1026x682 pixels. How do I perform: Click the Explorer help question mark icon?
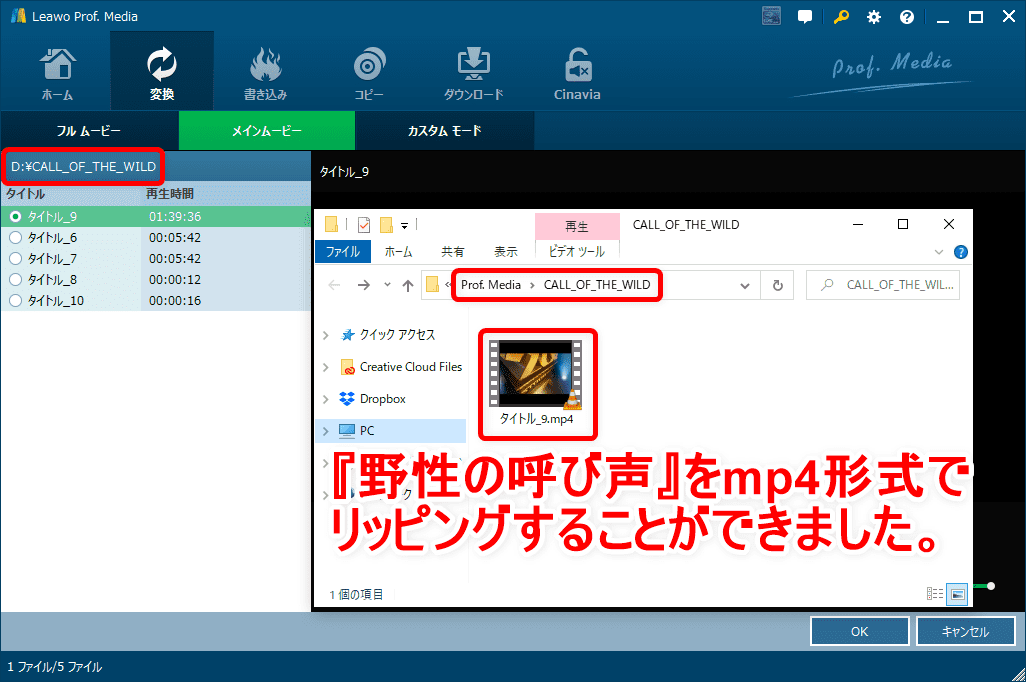960,252
